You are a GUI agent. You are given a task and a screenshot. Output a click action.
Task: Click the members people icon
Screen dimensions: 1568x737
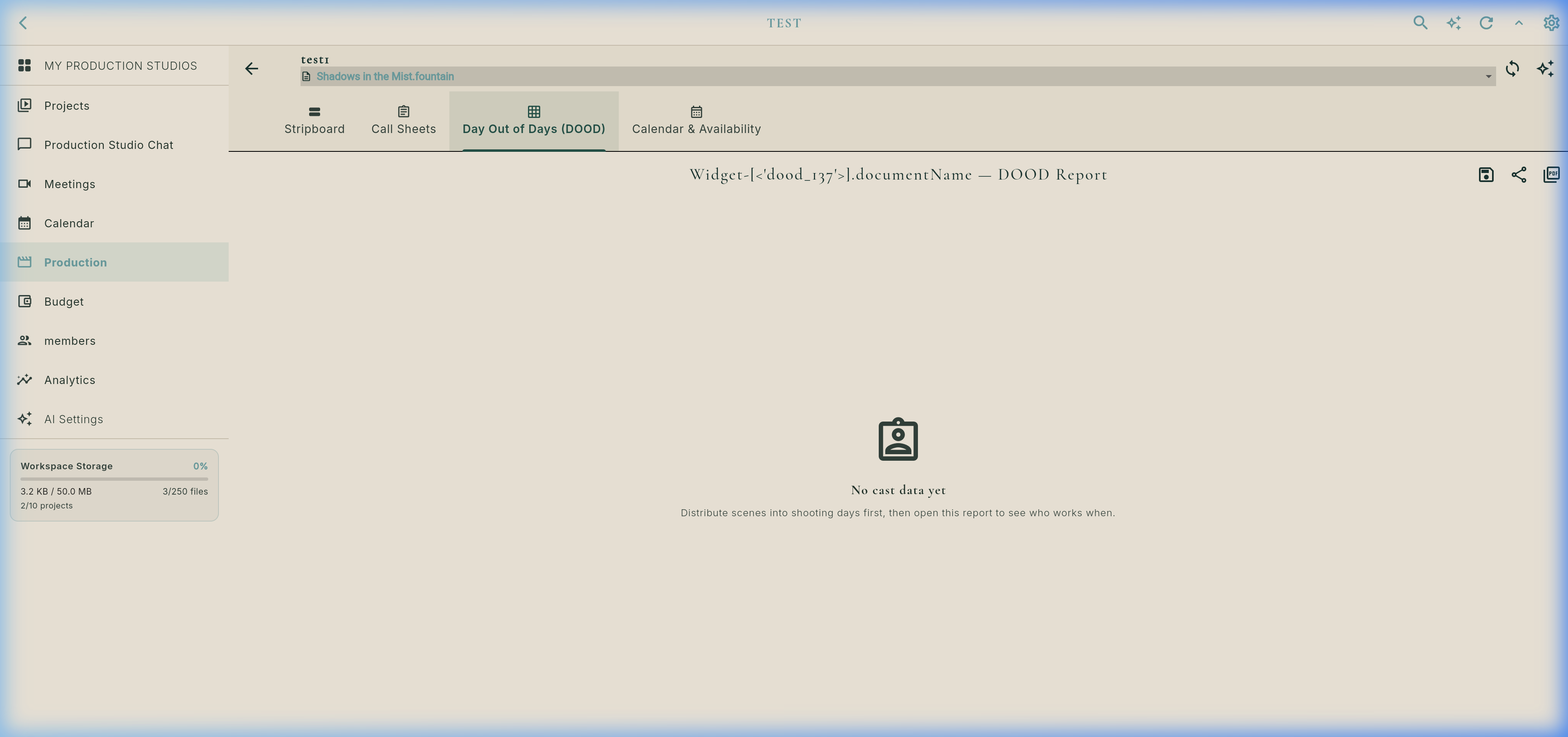coord(24,340)
